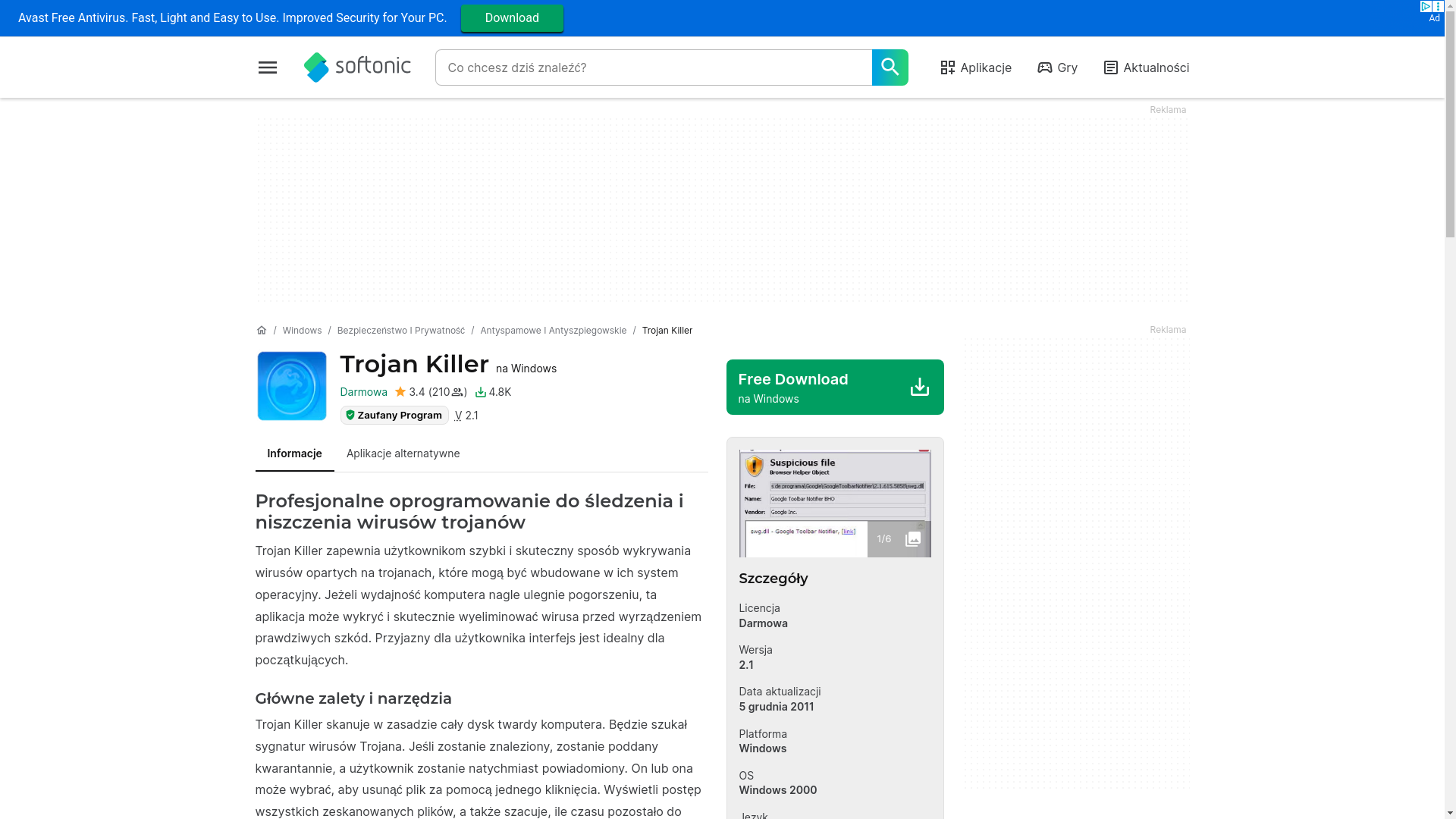Viewport: 1456px width, 819px height.
Task: Select the Informacje tab
Action: point(294,453)
